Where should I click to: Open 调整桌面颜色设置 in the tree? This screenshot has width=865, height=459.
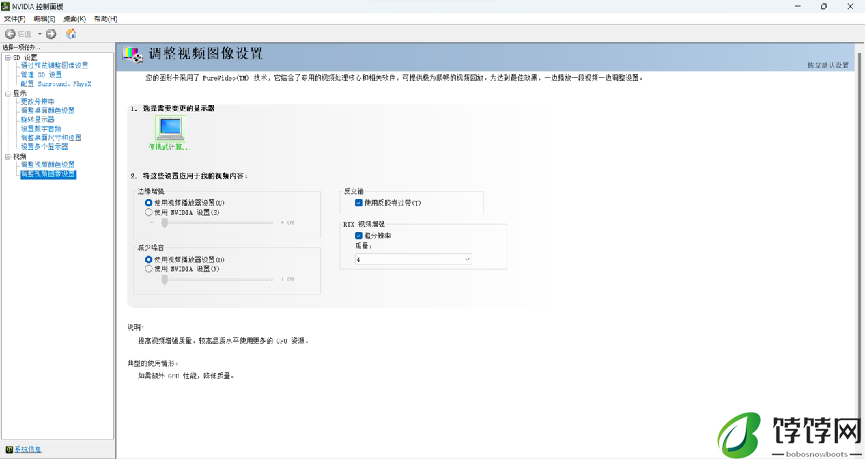[x=47, y=110]
